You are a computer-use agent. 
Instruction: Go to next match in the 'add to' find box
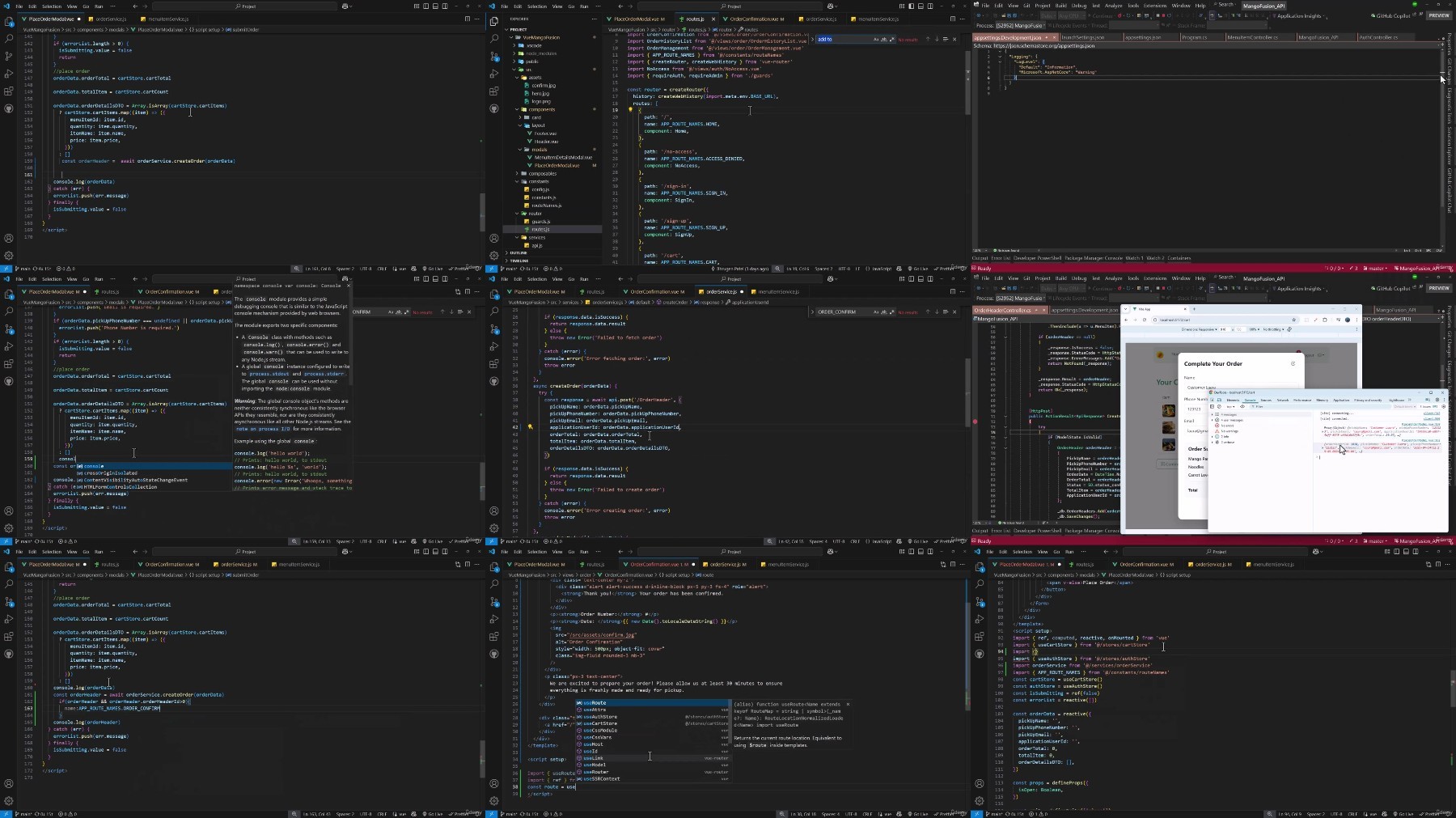click(937, 39)
